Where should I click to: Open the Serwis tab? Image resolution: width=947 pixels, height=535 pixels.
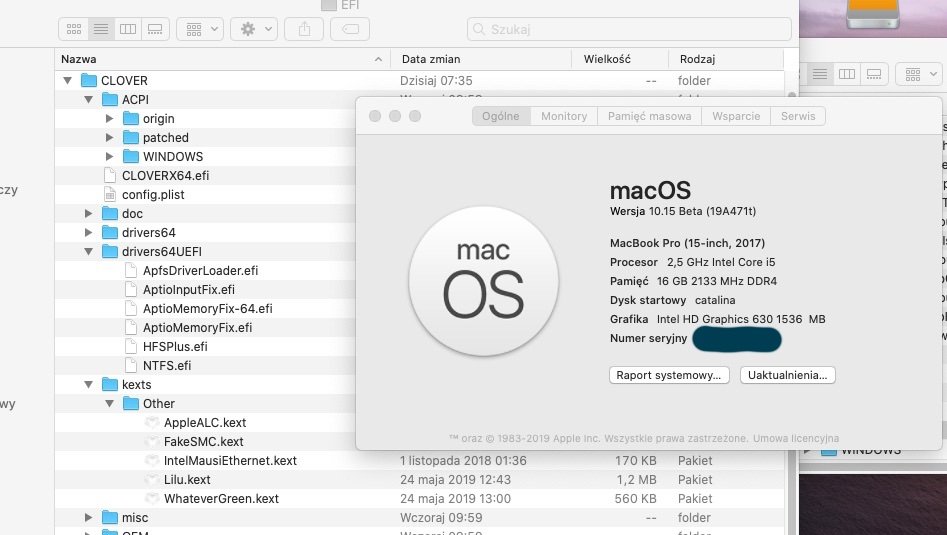click(x=798, y=116)
